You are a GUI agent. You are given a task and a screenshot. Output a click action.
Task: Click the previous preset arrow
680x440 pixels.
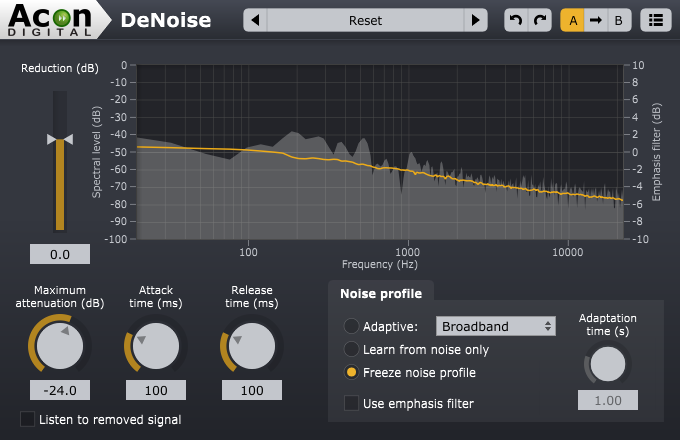[256, 20]
